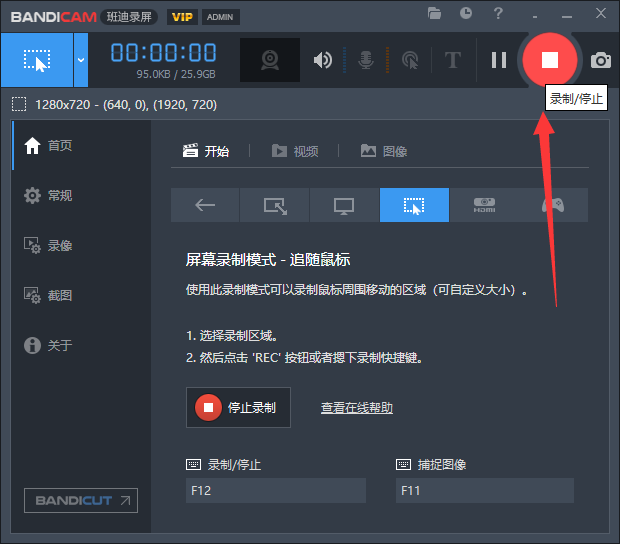Click the 录制/停止 hotkey field F12
The width and height of the screenshot is (620, 544).
(276, 490)
